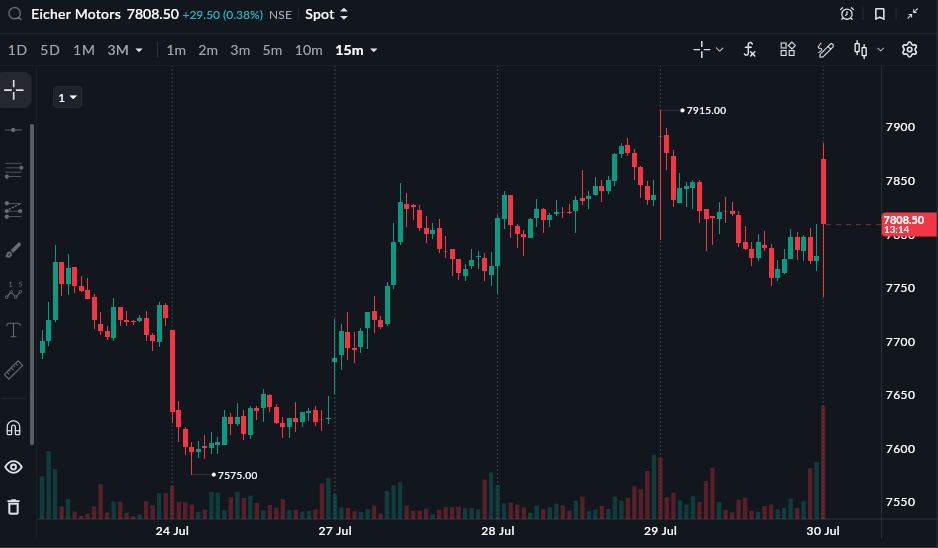Open the 3M range dropdown arrow
938x548 pixels.
click(139, 50)
